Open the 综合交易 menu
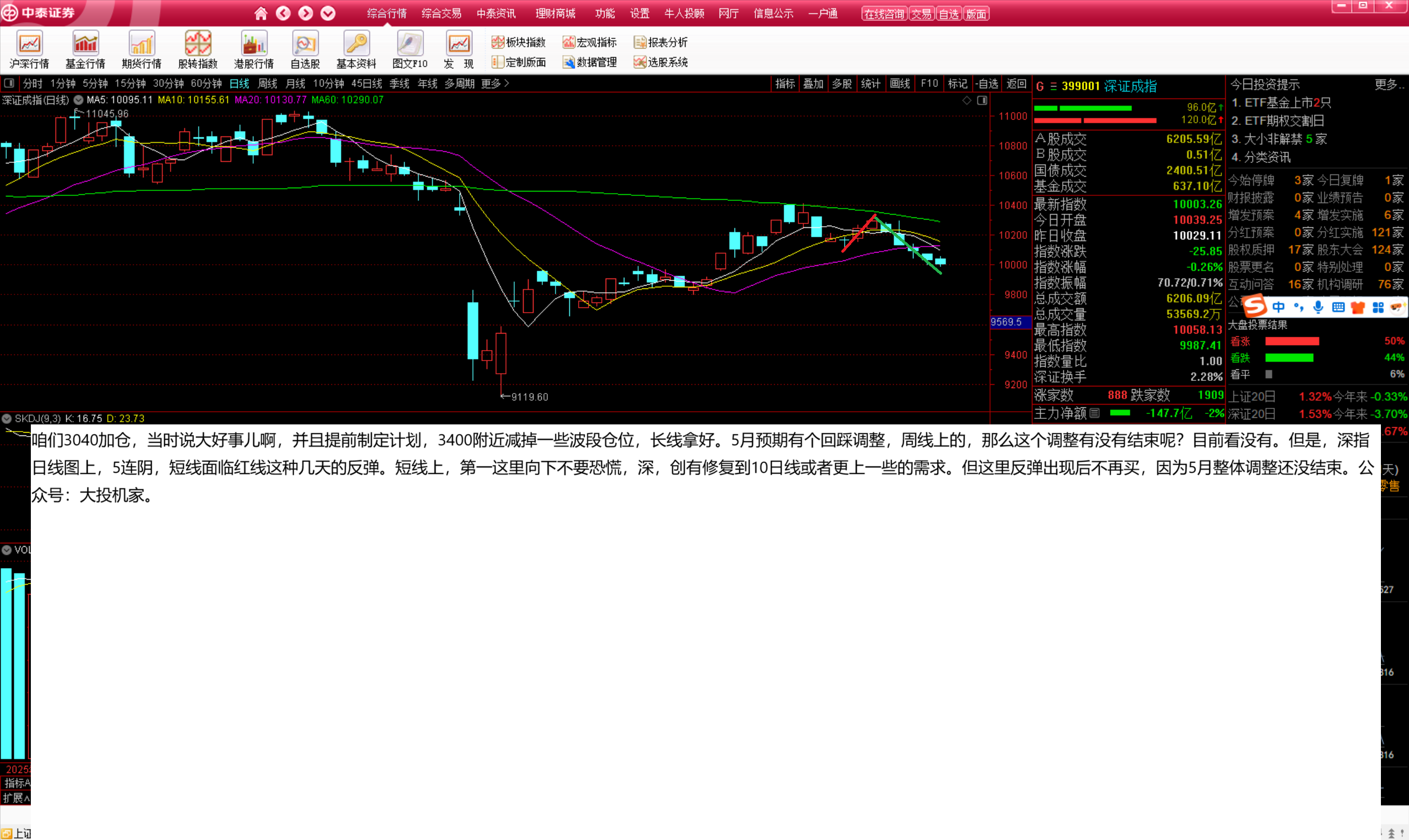 tap(442, 14)
